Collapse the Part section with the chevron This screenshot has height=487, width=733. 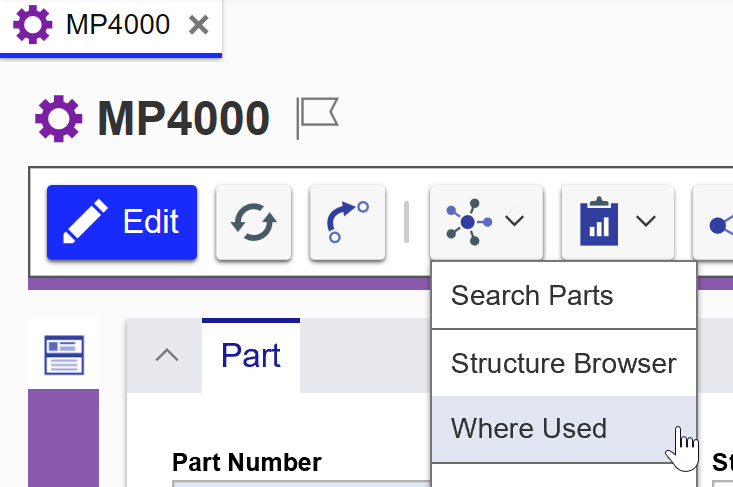click(167, 355)
